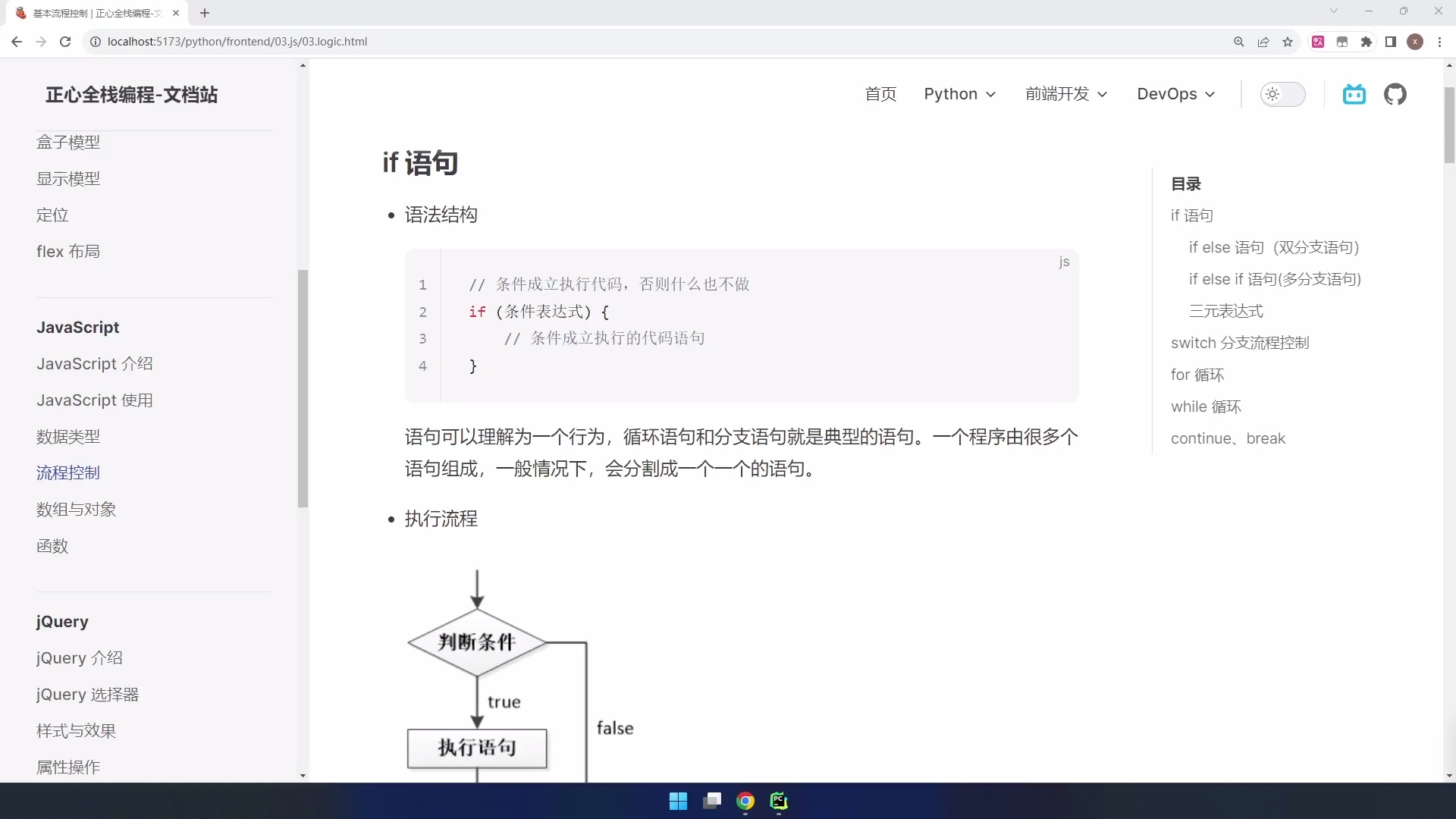Toggle the dark mode appearance switch
1456x819 pixels.
pyautogui.click(x=1282, y=94)
